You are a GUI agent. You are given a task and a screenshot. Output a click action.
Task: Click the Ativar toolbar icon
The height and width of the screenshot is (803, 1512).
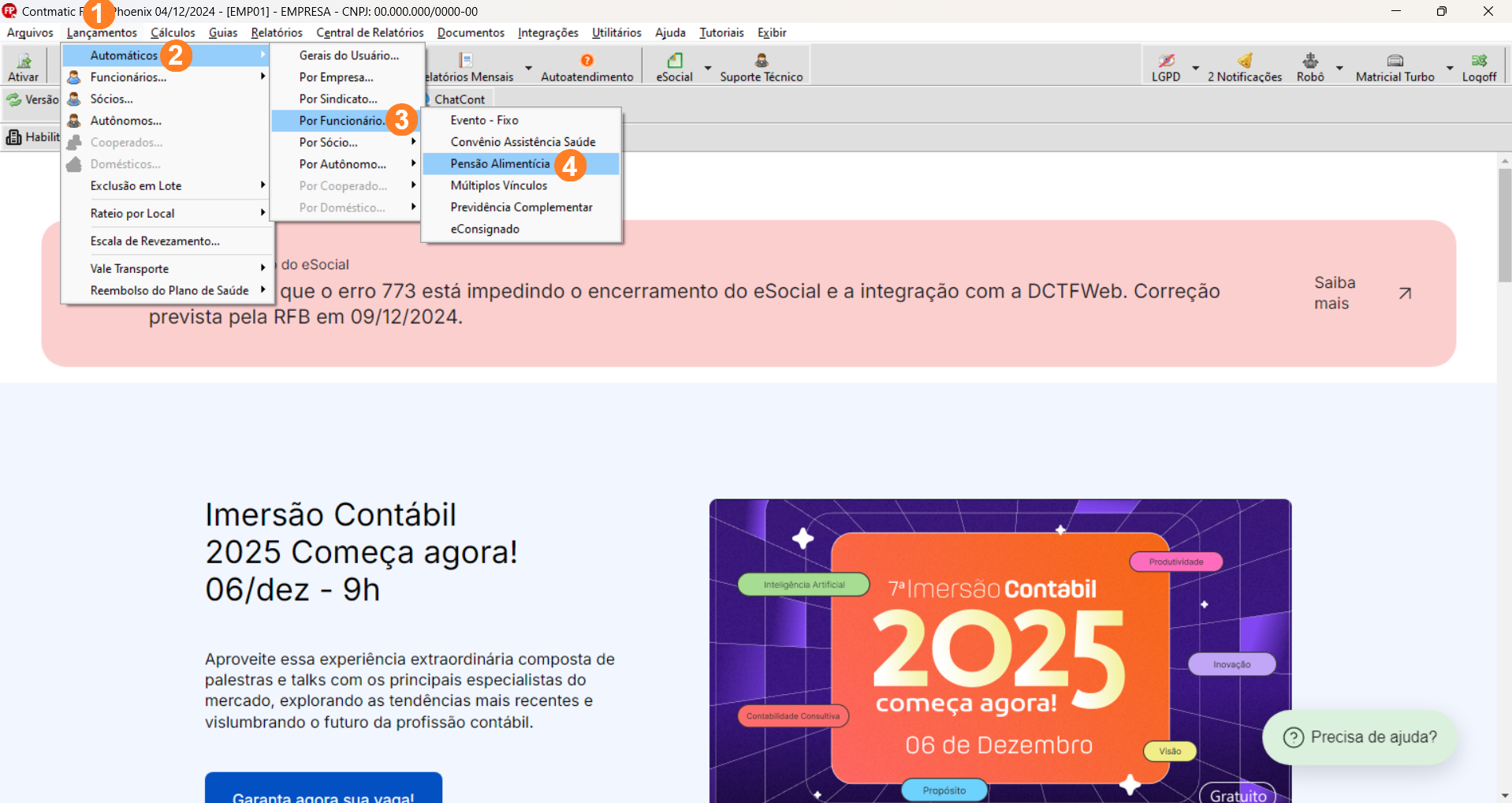click(x=24, y=62)
